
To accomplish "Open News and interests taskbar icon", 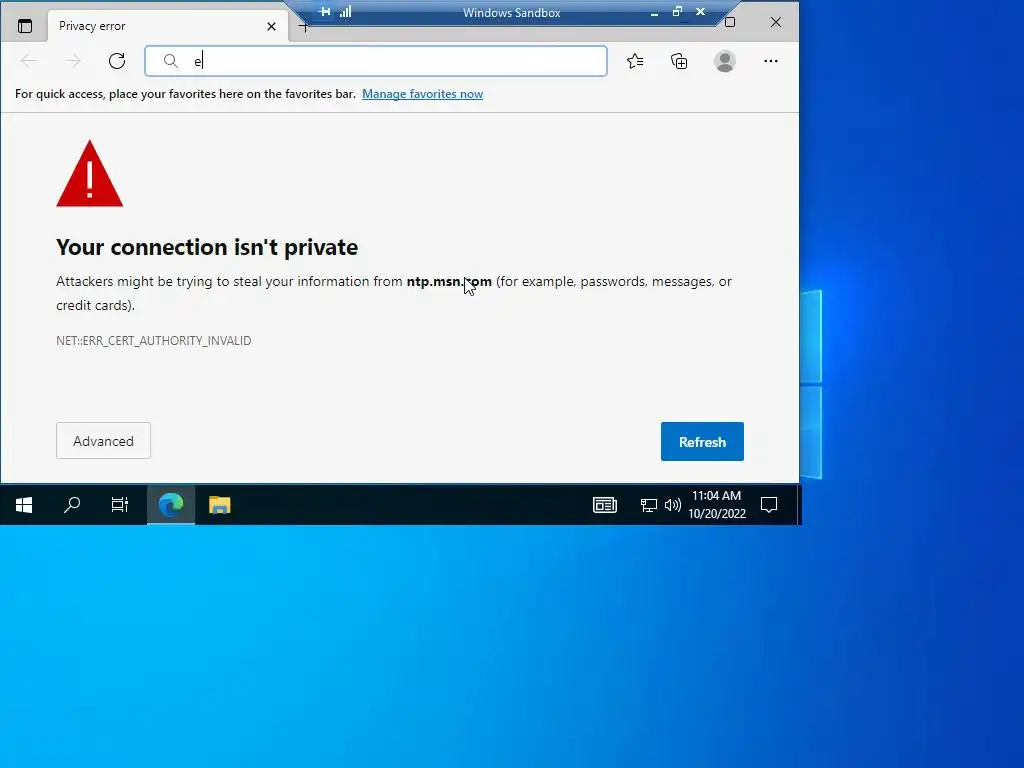I will click(x=605, y=505).
